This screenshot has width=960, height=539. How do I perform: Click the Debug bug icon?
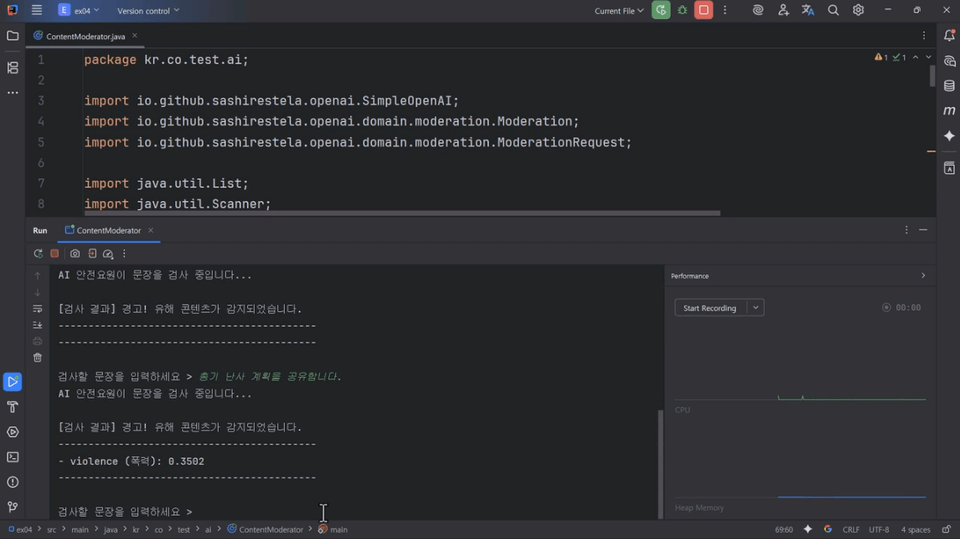click(x=682, y=10)
